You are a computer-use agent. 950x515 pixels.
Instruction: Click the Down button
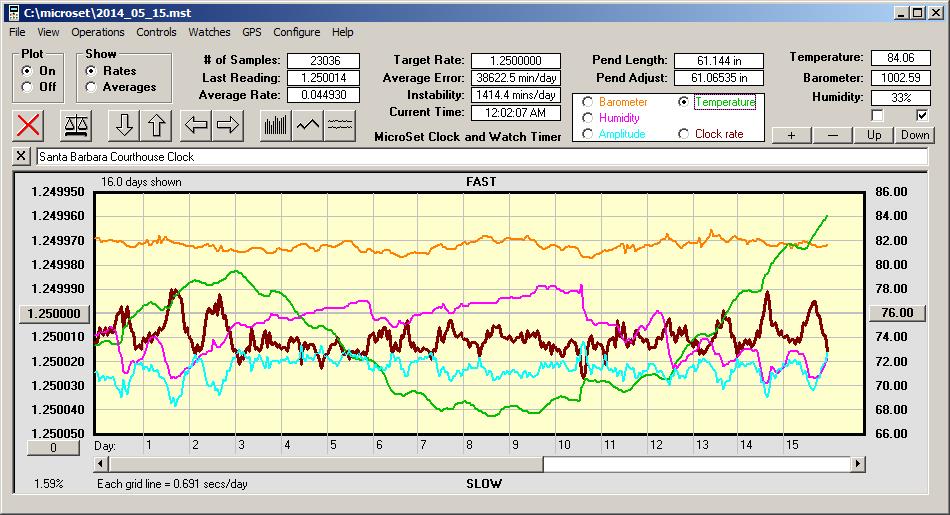coord(915,135)
